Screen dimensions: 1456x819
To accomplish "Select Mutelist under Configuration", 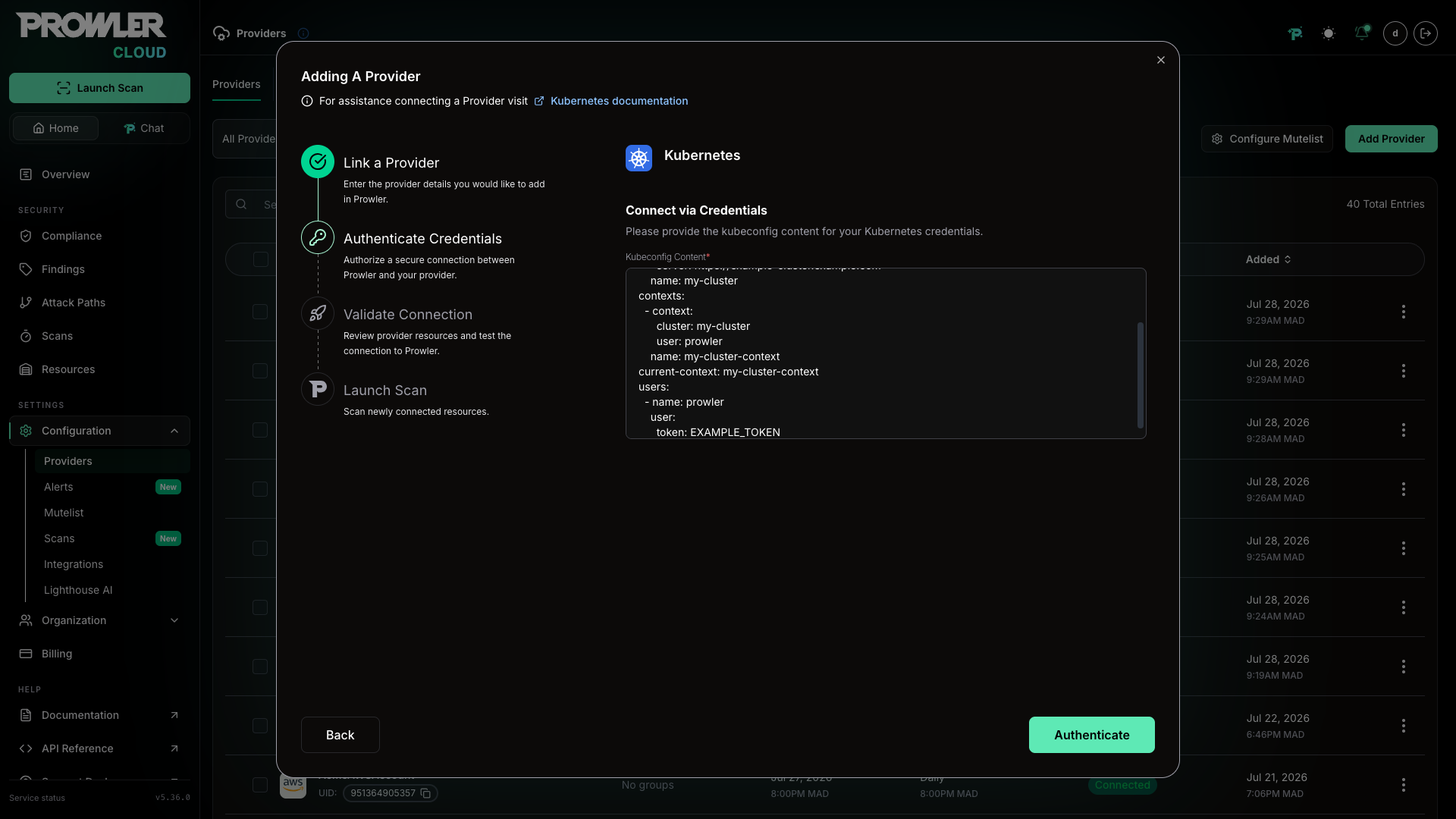I will pos(64,513).
